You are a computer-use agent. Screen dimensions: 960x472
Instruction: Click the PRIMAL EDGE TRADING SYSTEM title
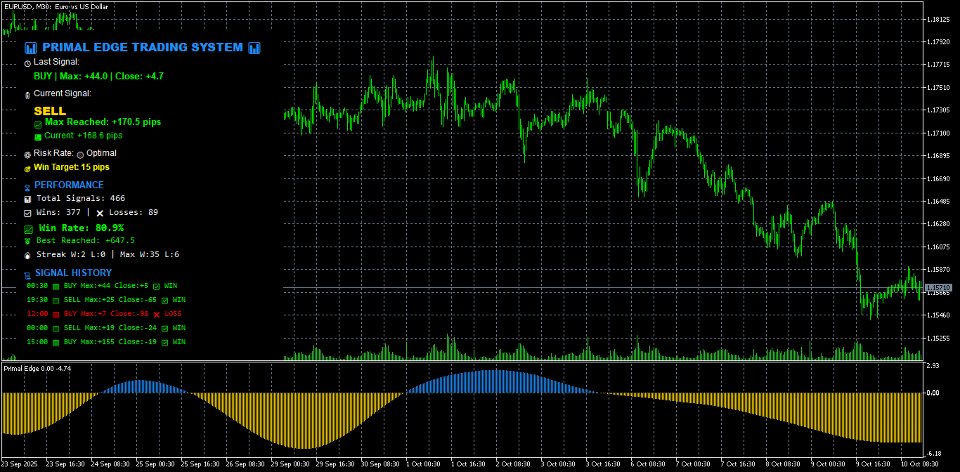pyautogui.click(x=143, y=47)
